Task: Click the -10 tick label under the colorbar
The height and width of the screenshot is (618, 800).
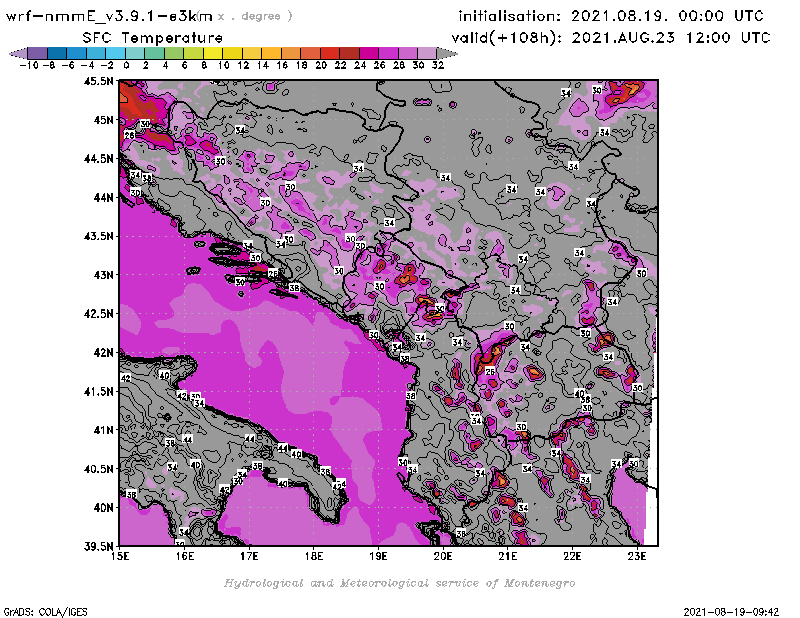Action: point(29,66)
